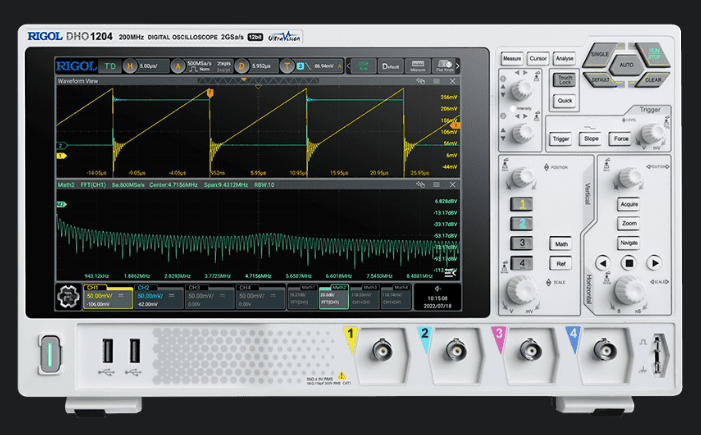Click the channel 2 BNC connector
Image resolution: width=701 pixels, height=435 pixels.
click(456, 350)
